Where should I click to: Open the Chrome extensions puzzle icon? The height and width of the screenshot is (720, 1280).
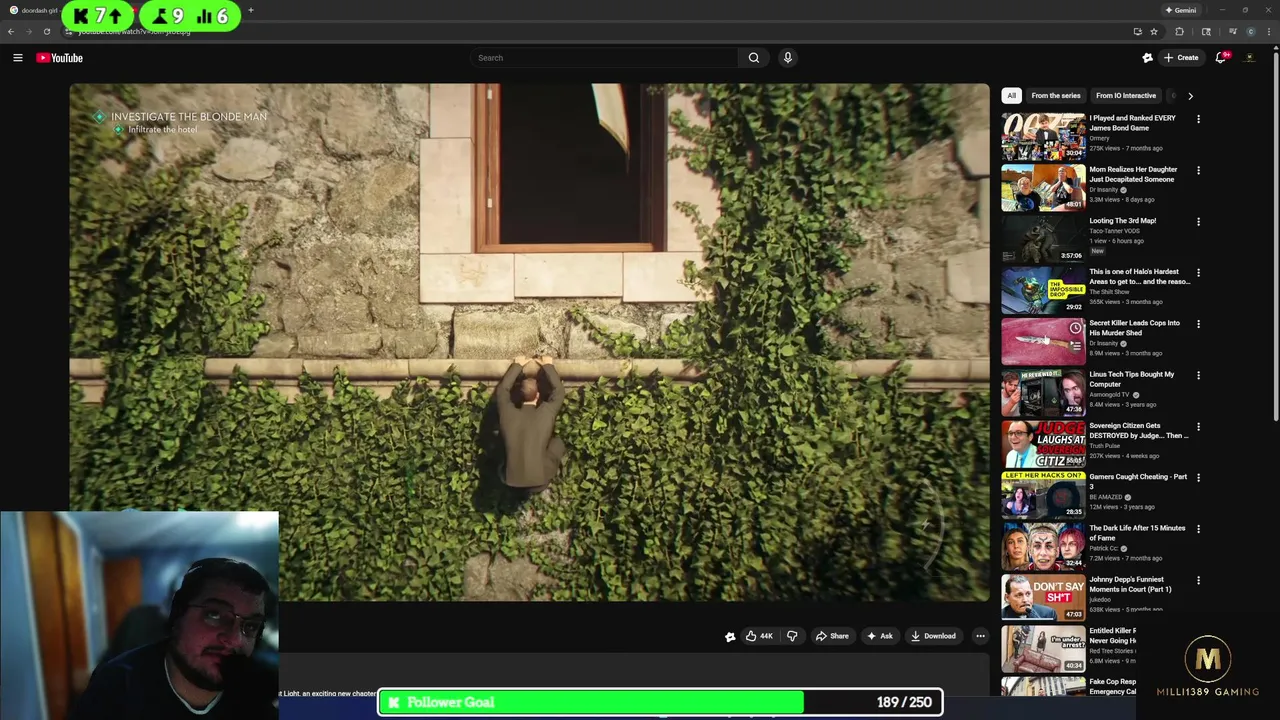pos(1179,32)
